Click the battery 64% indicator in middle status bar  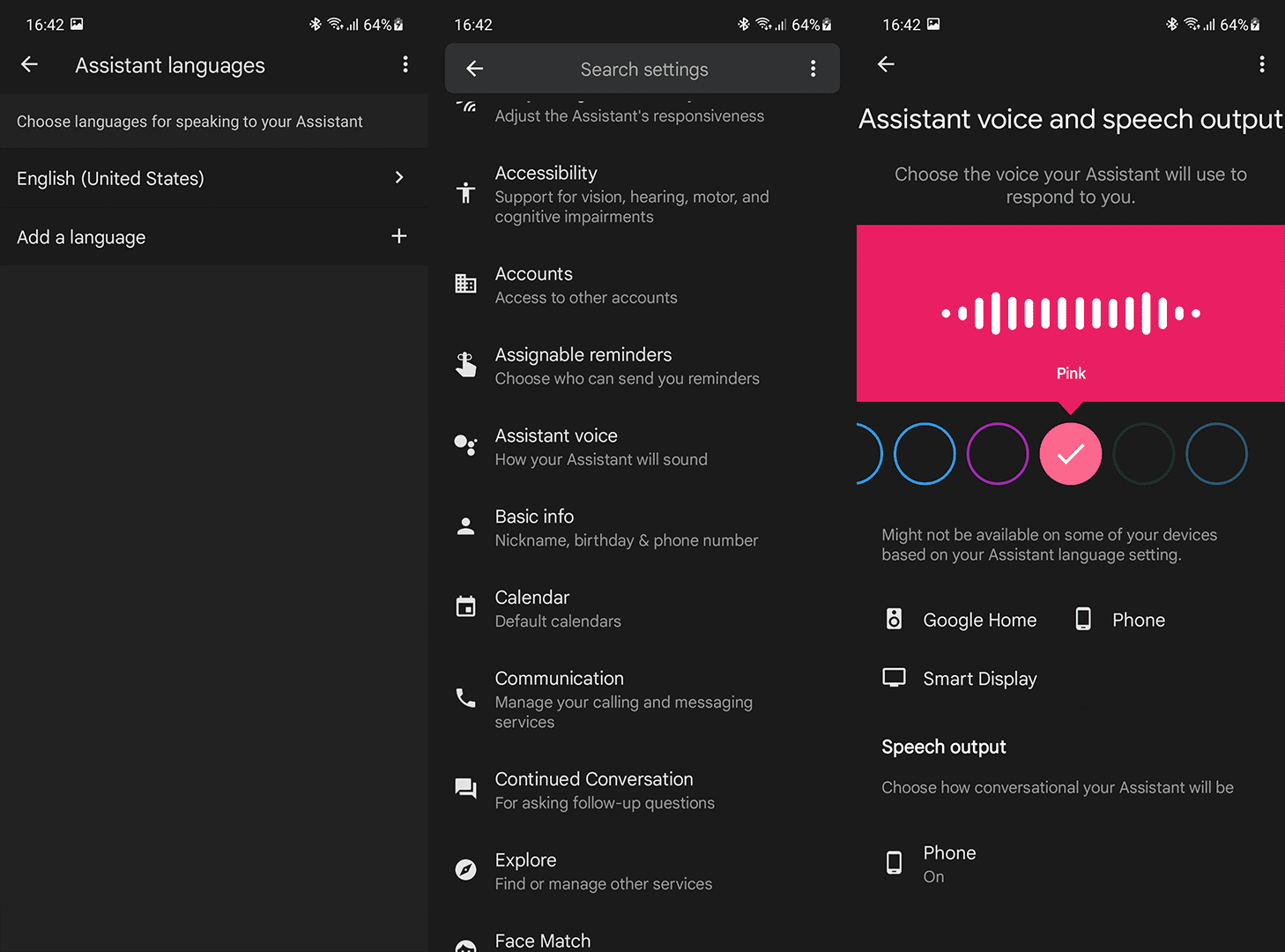click(811, 25)
